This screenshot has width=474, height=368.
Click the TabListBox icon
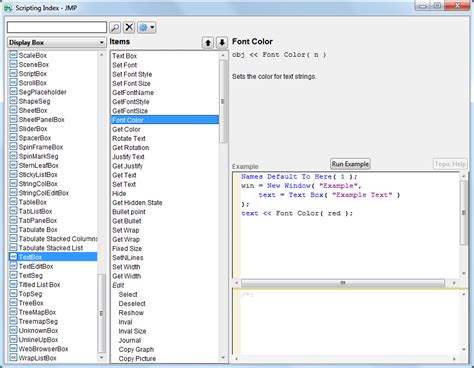coord(13,211)
